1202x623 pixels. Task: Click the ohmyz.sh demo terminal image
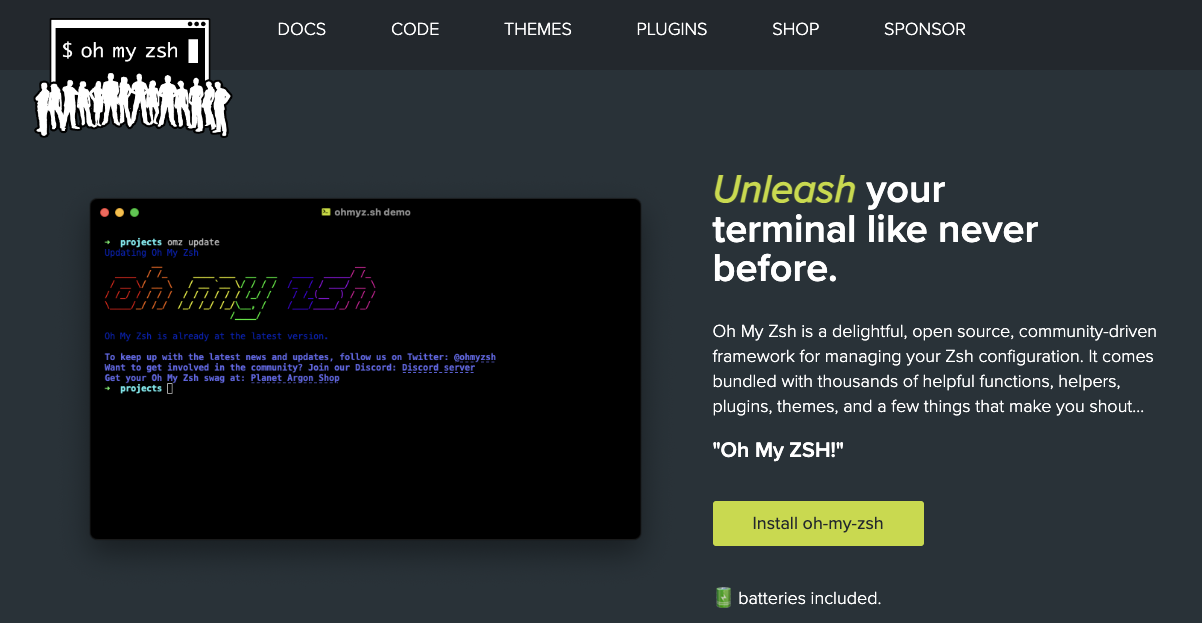pyautogui.click(x=365, y=369)
